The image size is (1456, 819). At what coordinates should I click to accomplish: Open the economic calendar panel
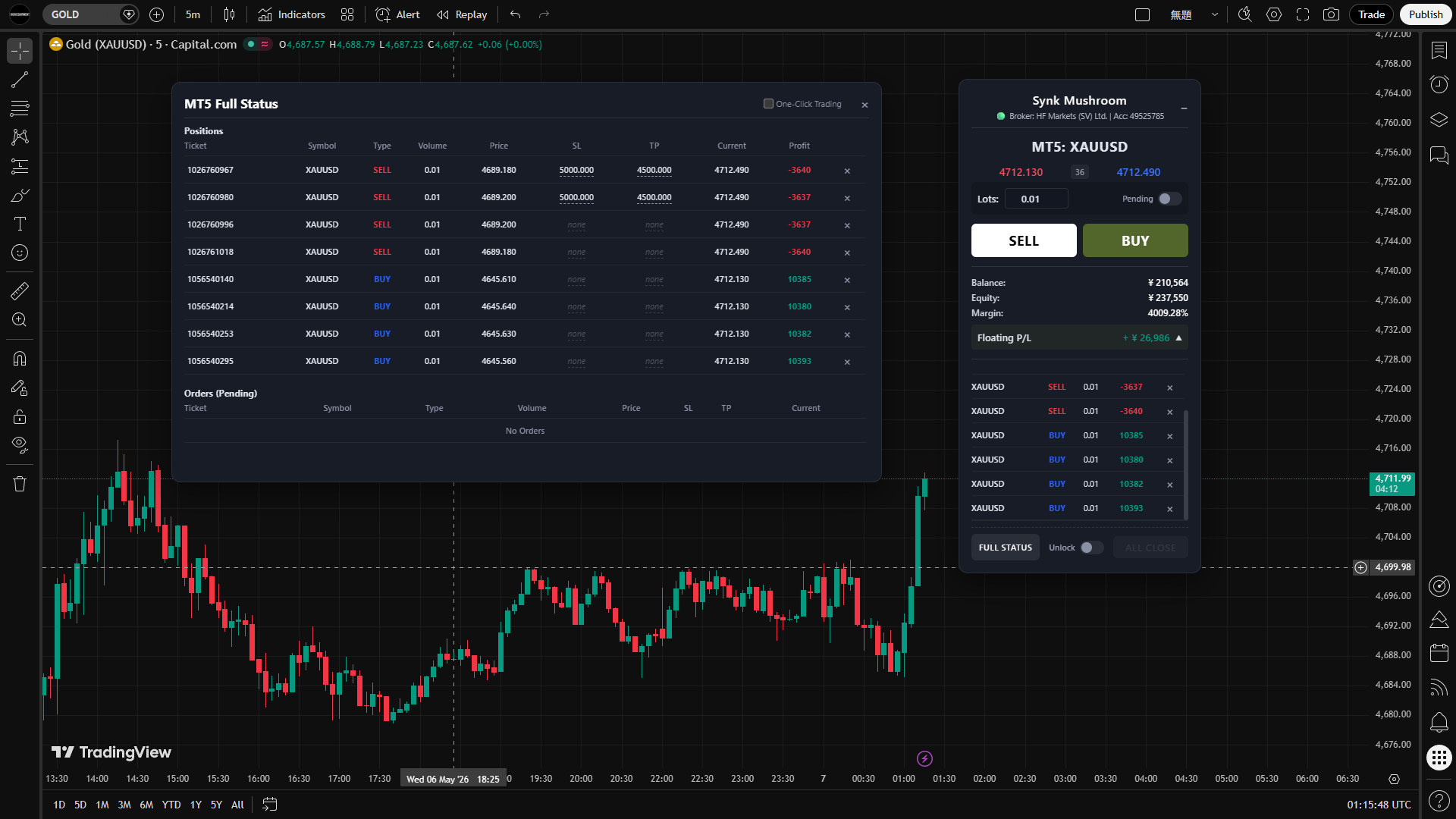(1439, 653)
